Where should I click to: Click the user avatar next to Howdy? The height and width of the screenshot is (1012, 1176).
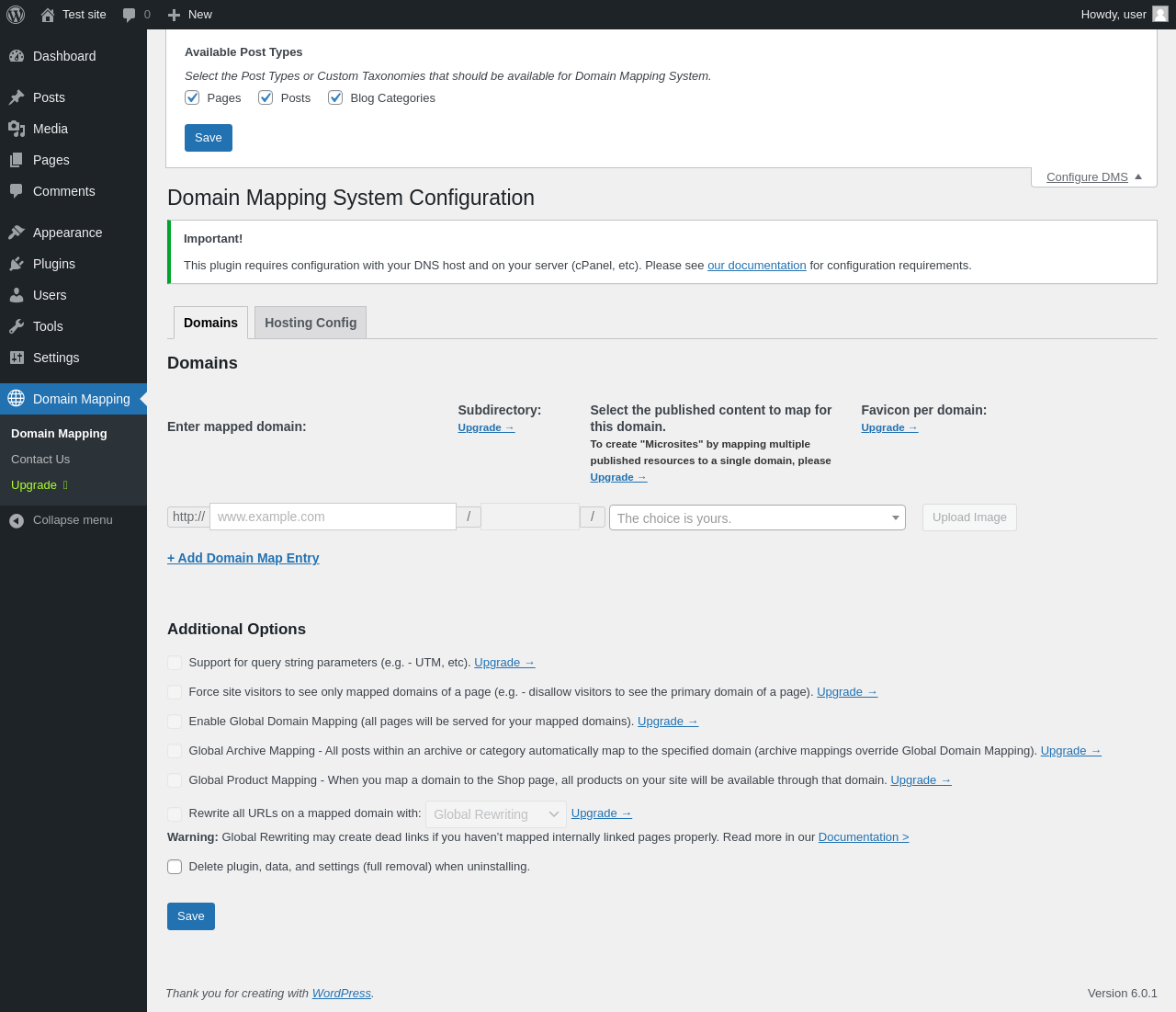pyautogui.click(x=1160, y=14)
